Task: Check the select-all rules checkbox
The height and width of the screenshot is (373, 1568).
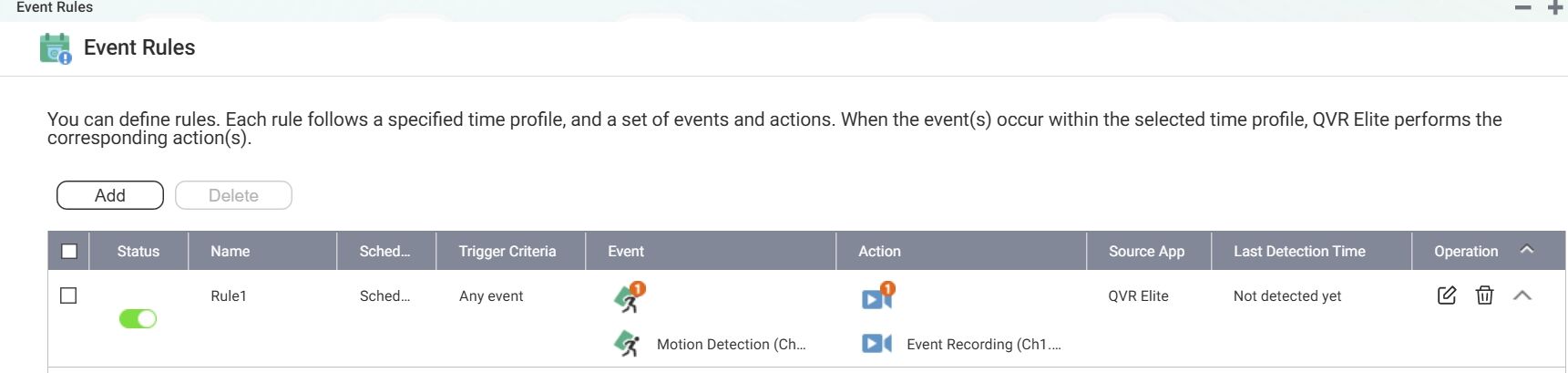Action: click(69, 252)
